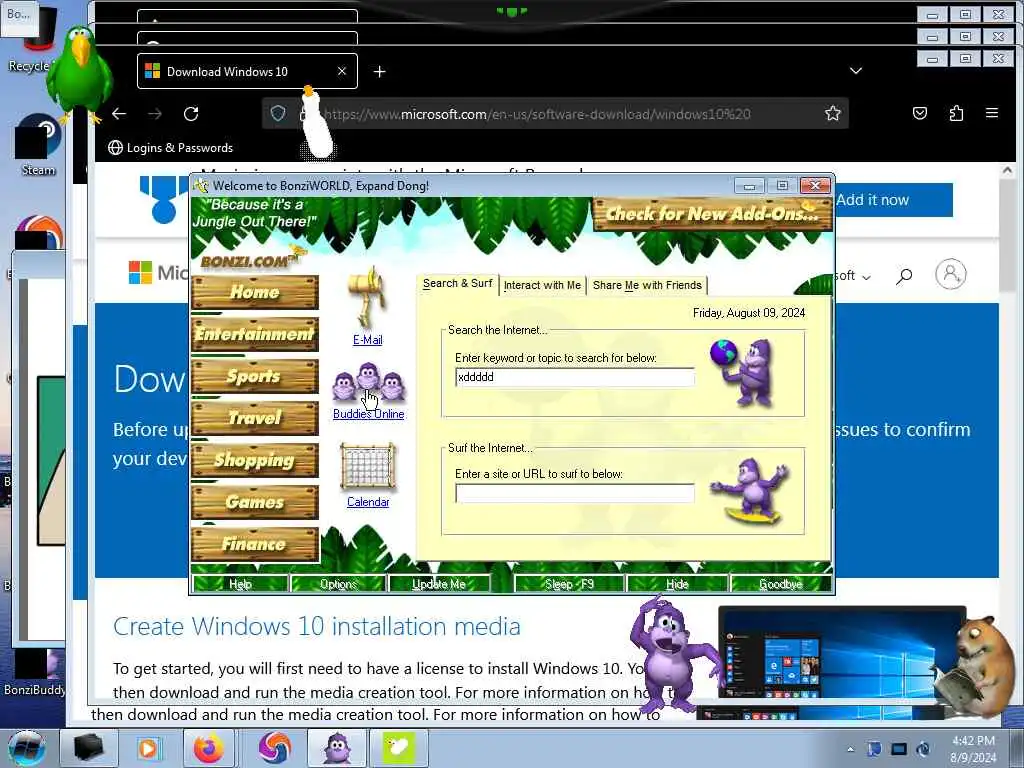This screenshot has height=768, width=1024.
Task: Close the Download Windows 10 tab
Action: pos(342,71)
